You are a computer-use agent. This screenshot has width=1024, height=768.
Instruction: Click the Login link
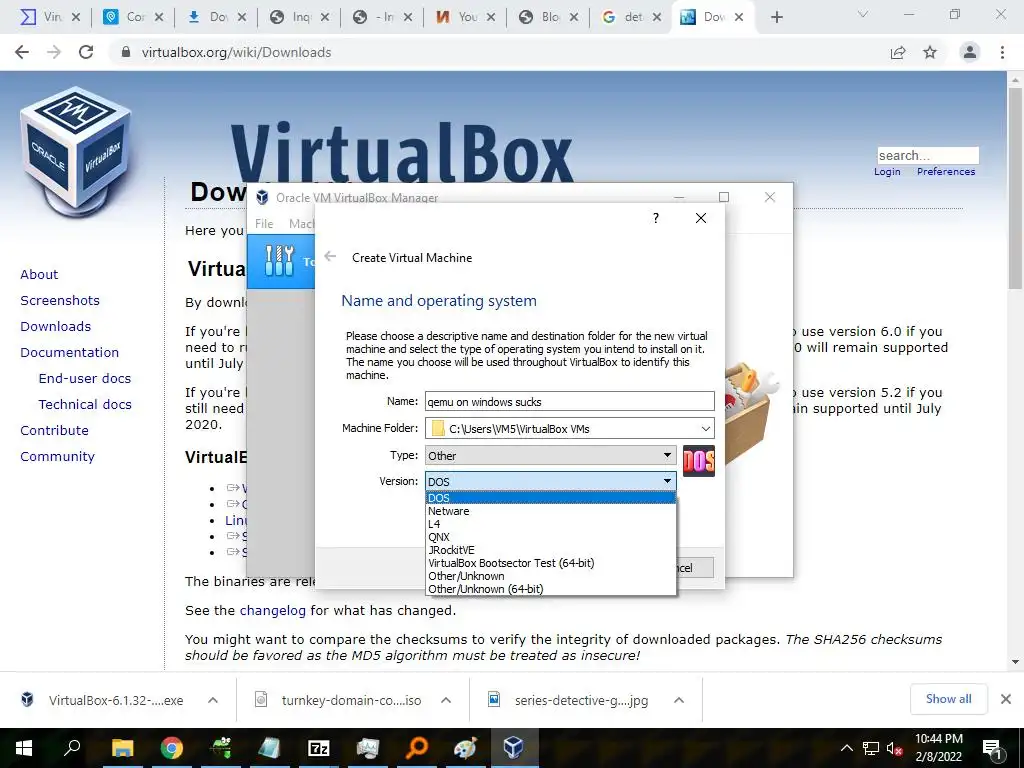pyautogui.click(x=887, y=171)
